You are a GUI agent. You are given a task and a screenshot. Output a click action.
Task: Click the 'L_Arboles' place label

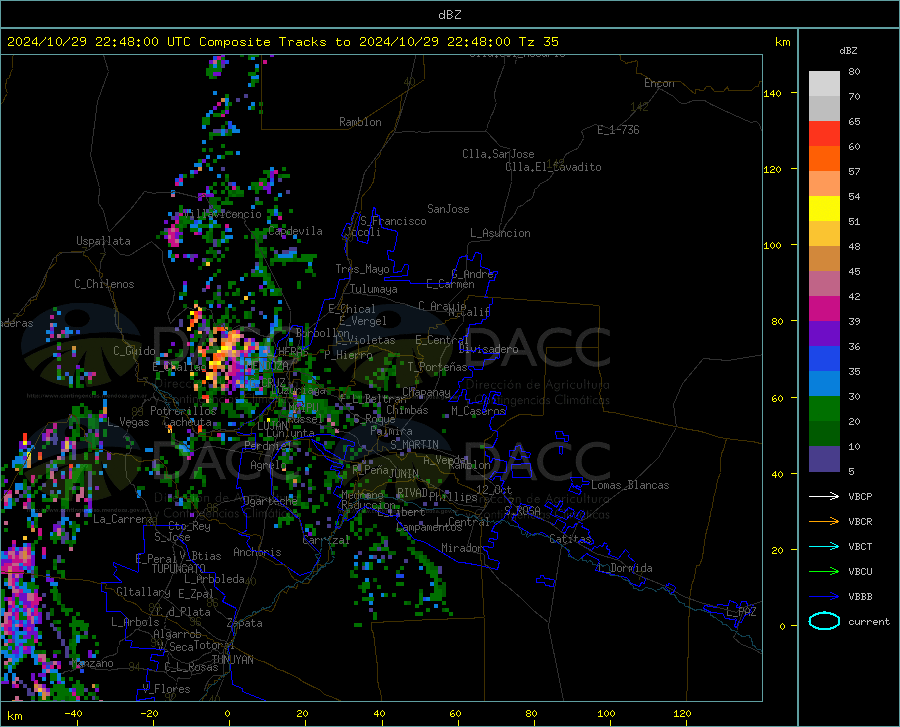tap(135, 622)
